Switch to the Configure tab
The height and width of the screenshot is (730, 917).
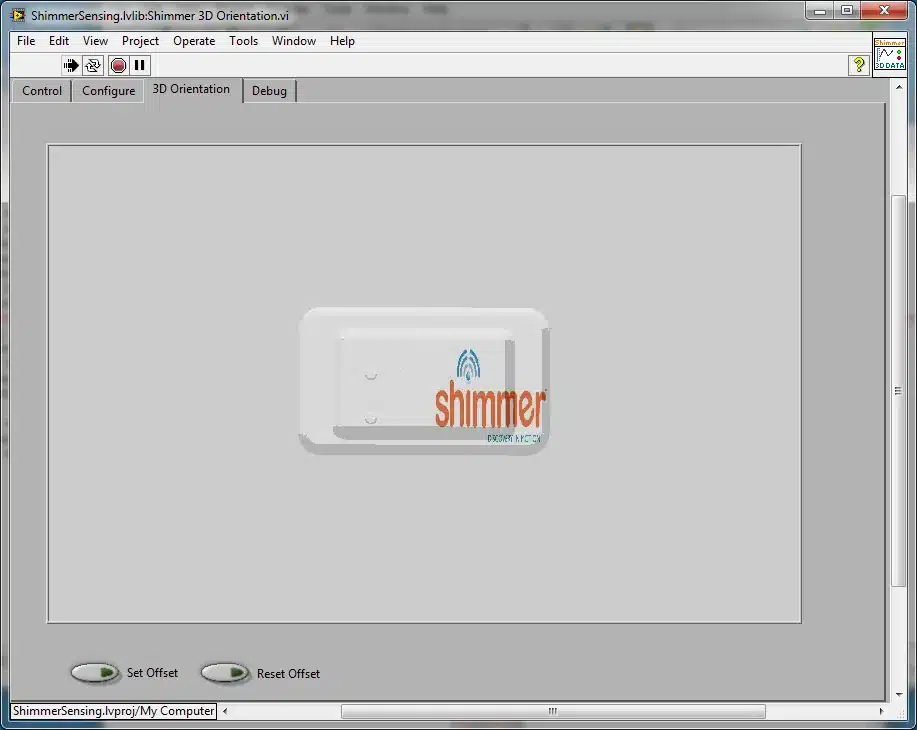108,91
